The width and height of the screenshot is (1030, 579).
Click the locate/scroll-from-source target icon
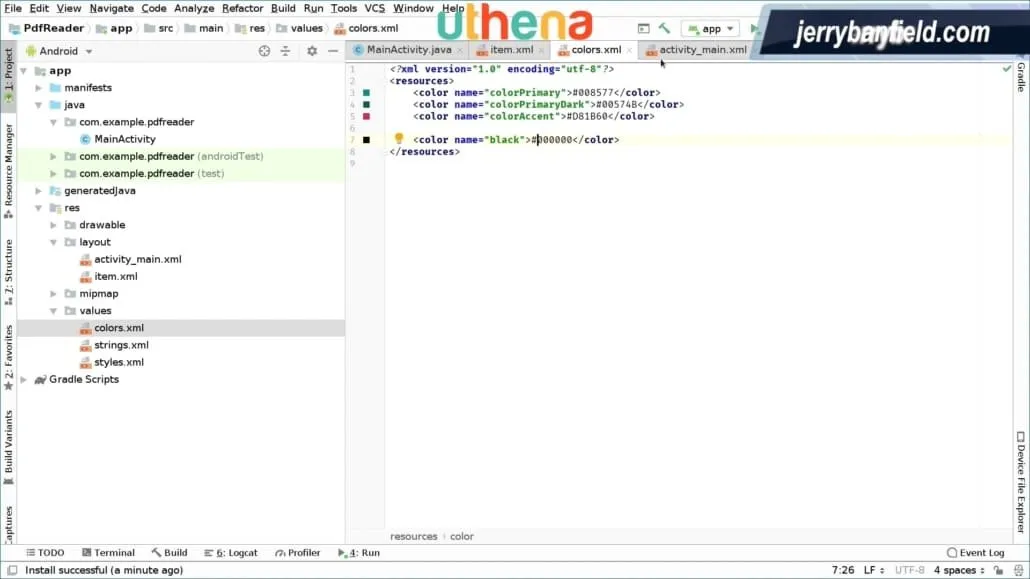[264, 51]
